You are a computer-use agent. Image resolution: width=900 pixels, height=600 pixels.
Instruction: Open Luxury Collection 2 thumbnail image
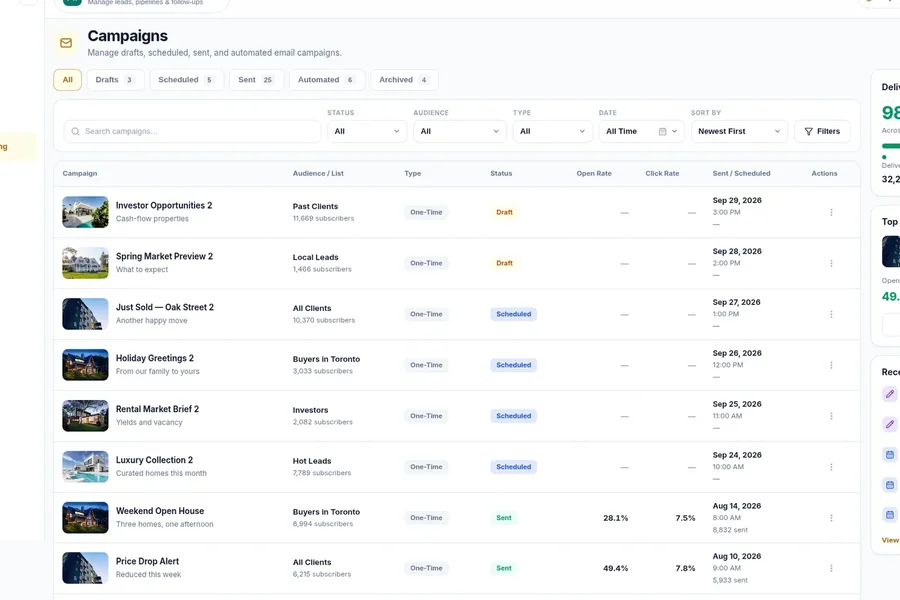click(x=85, y=467)
